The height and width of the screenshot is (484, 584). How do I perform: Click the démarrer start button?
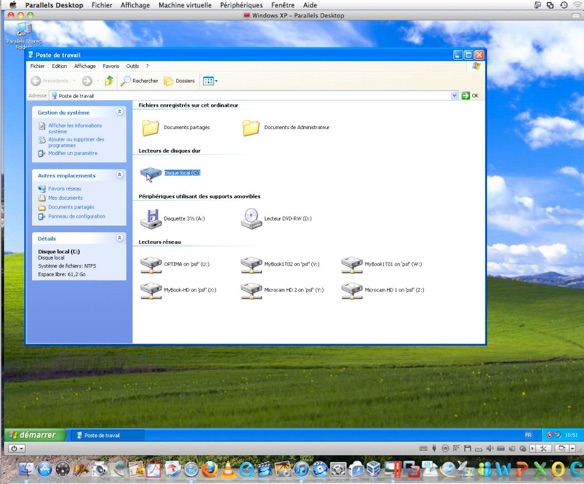point(35,435)
